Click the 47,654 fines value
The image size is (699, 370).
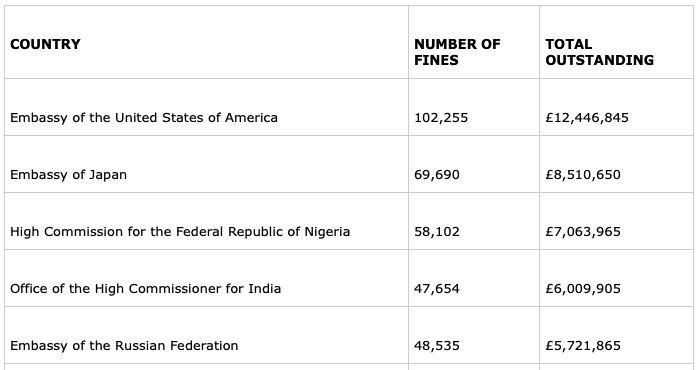click(x=436, y=289)
